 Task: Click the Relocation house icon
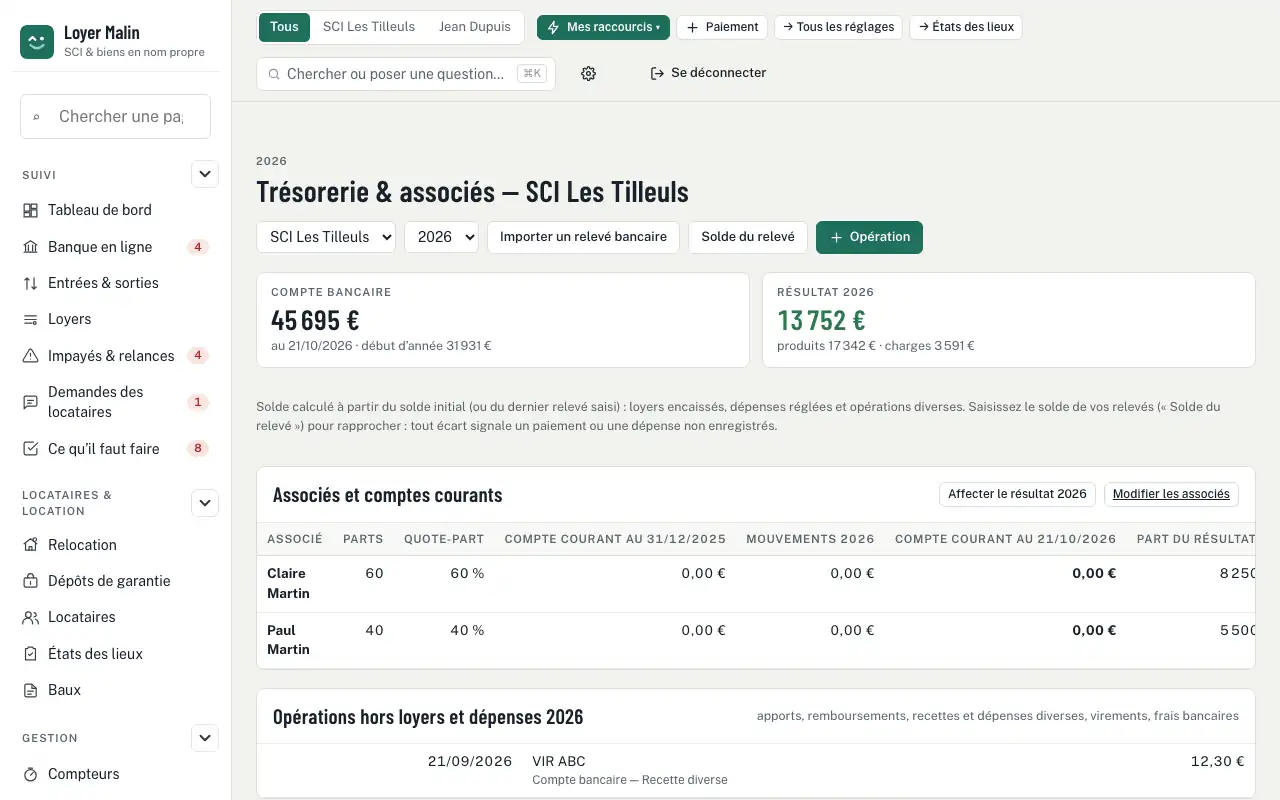30,545
